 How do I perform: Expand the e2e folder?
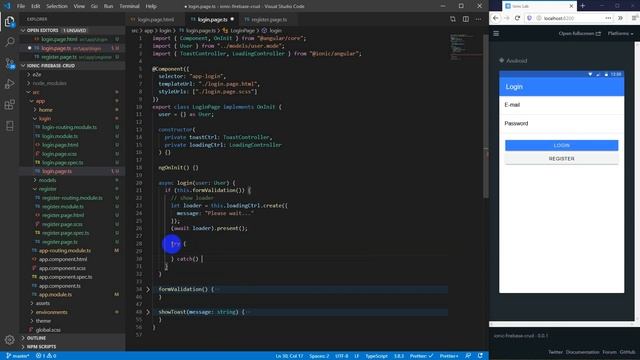(37, 75)
